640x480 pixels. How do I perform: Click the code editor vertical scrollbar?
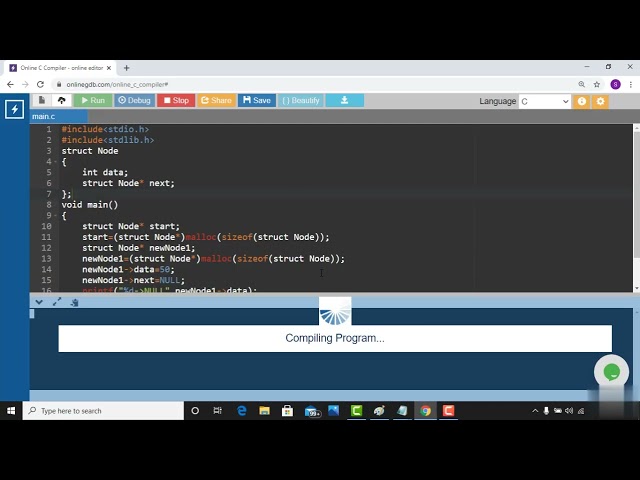tap(636, 194)
